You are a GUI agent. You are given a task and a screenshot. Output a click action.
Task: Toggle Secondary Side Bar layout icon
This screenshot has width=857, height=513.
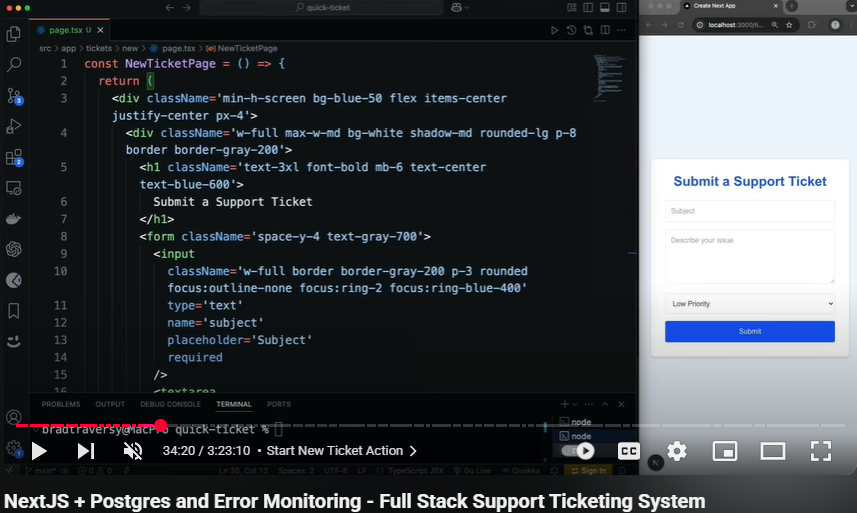coord(621,8)
